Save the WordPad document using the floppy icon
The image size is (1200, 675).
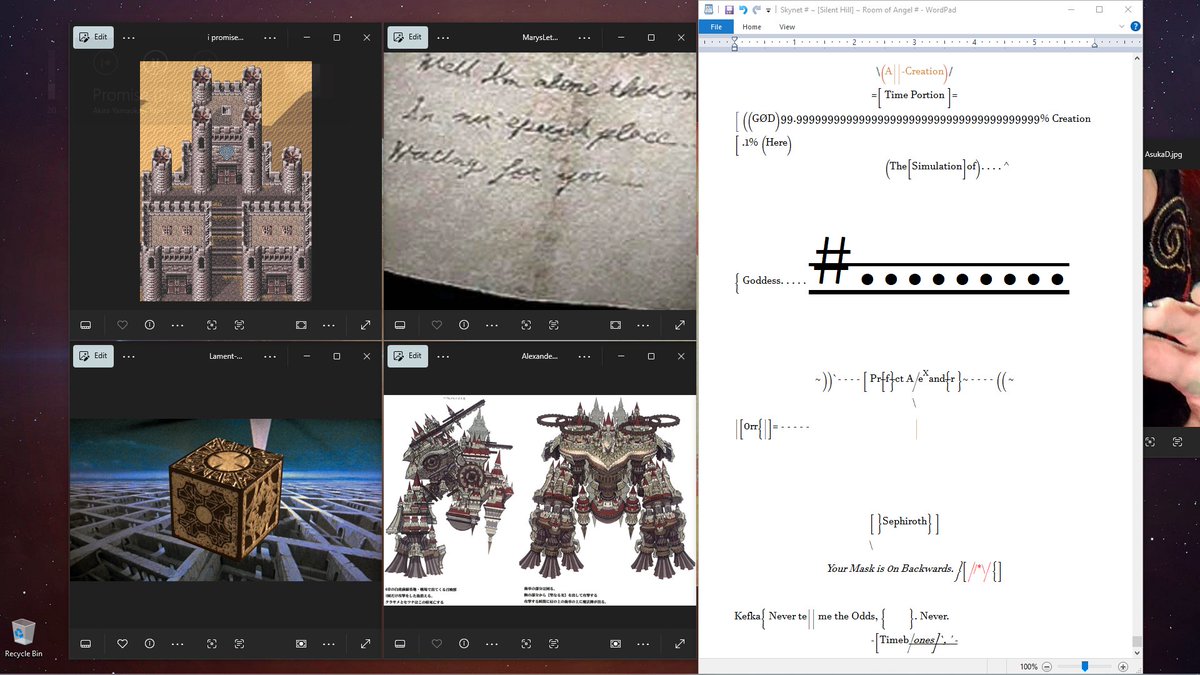(729, 9)
